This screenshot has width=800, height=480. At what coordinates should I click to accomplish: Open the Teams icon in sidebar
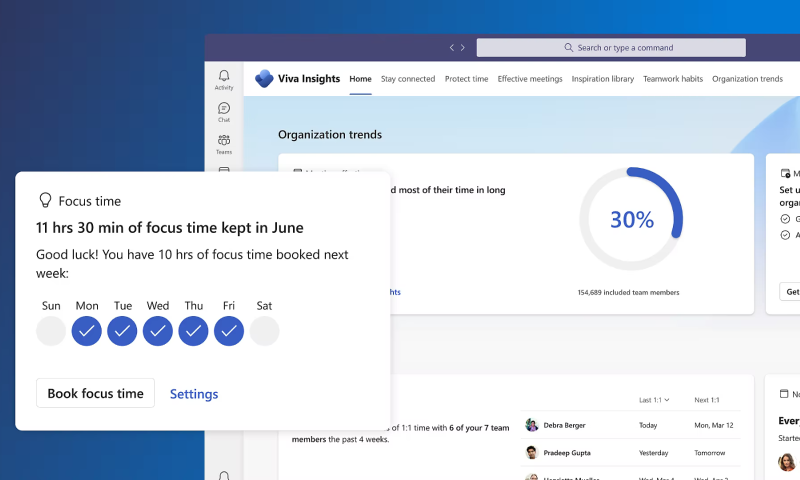tap(223, 140)
